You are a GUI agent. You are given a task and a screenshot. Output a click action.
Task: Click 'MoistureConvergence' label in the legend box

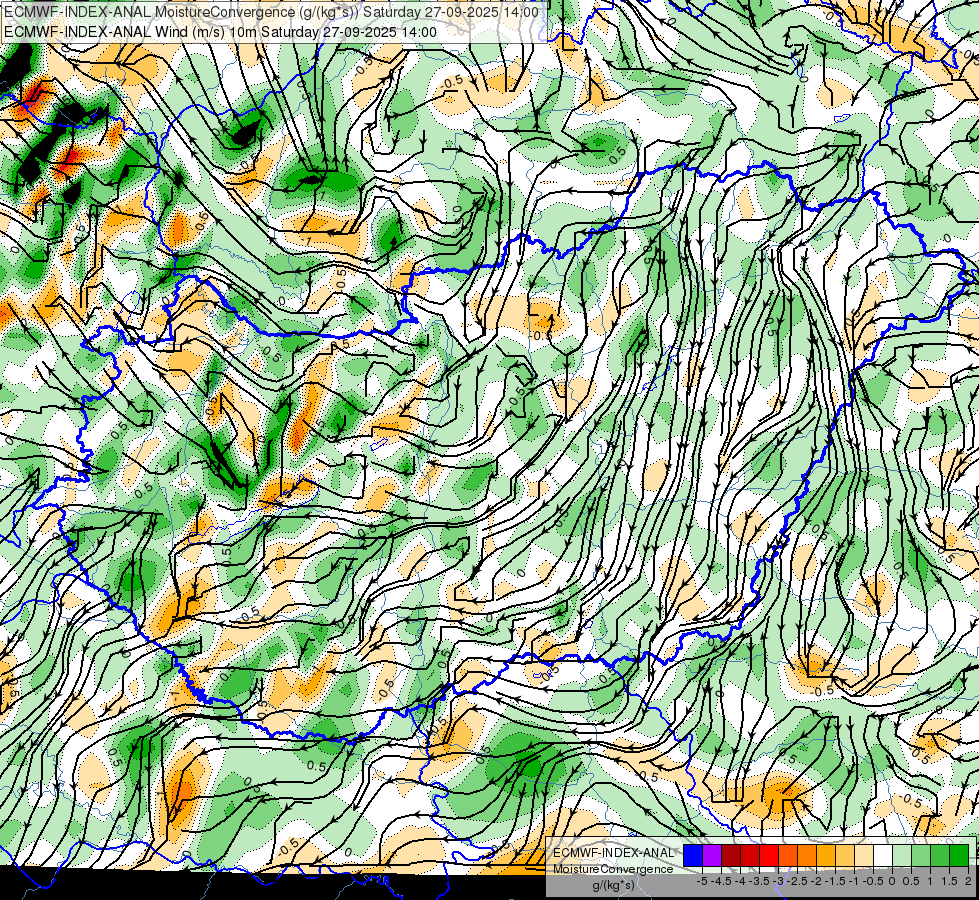pos(613,869)
